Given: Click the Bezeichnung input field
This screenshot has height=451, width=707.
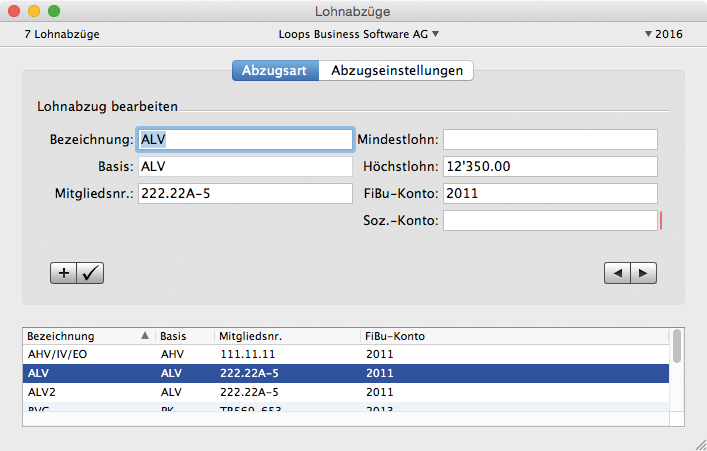Looking at the screenshot, I should click(x=245, y=139).
